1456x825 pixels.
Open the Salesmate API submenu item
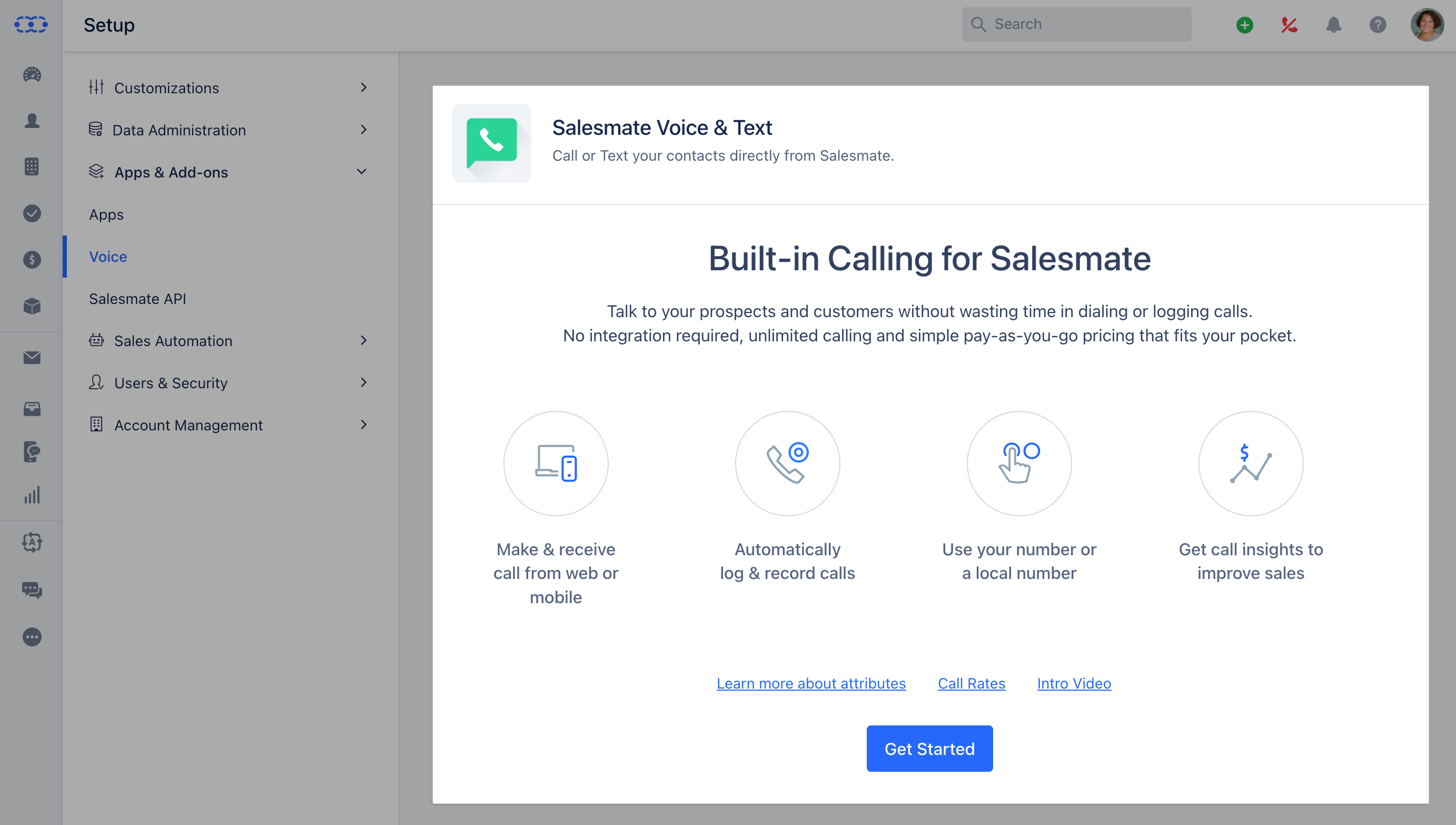pos(137,299)
